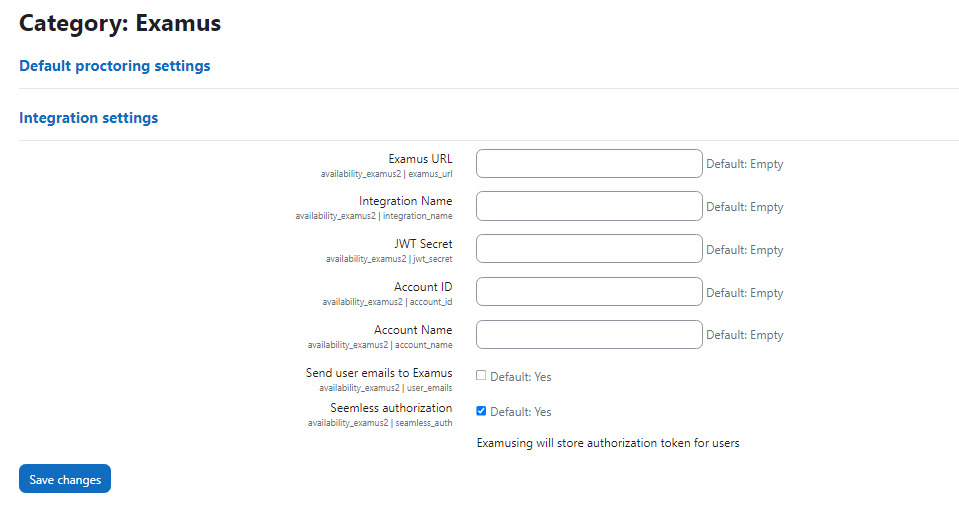Click the authorization token description text
959x530 pixels.
(x=608, y=443)
